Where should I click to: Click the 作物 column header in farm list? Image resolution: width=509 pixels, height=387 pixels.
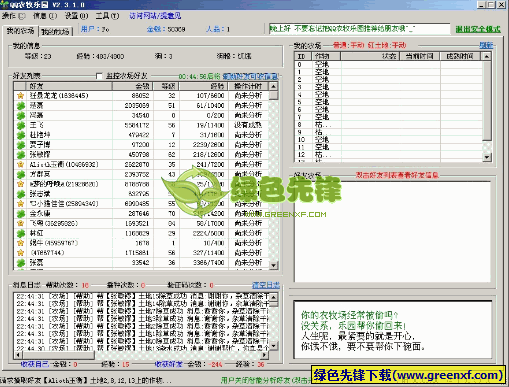pos(326,56)
